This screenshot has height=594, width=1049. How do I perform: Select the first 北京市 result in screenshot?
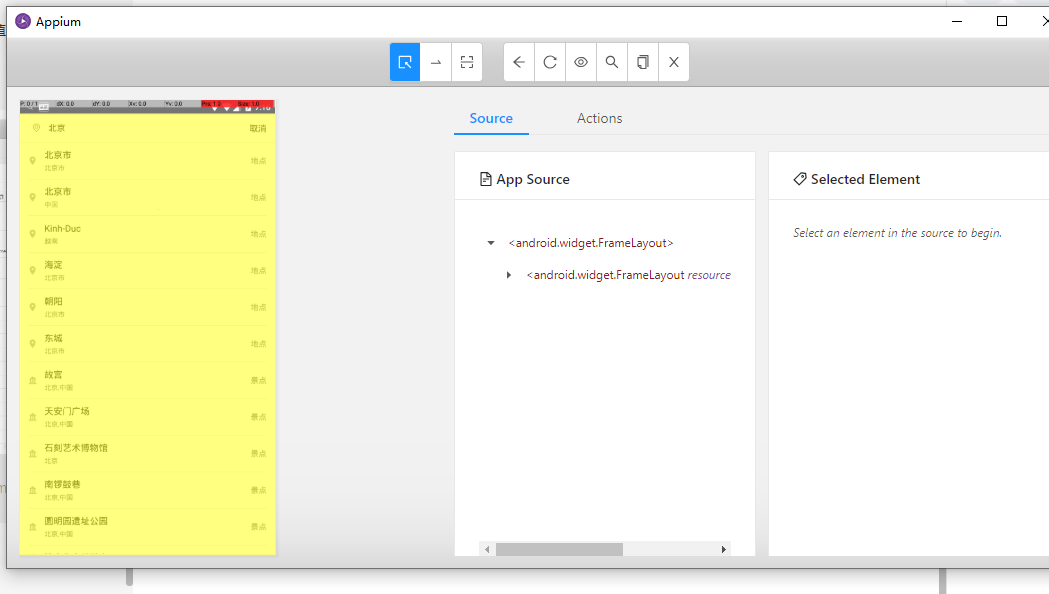click(147, 161)
